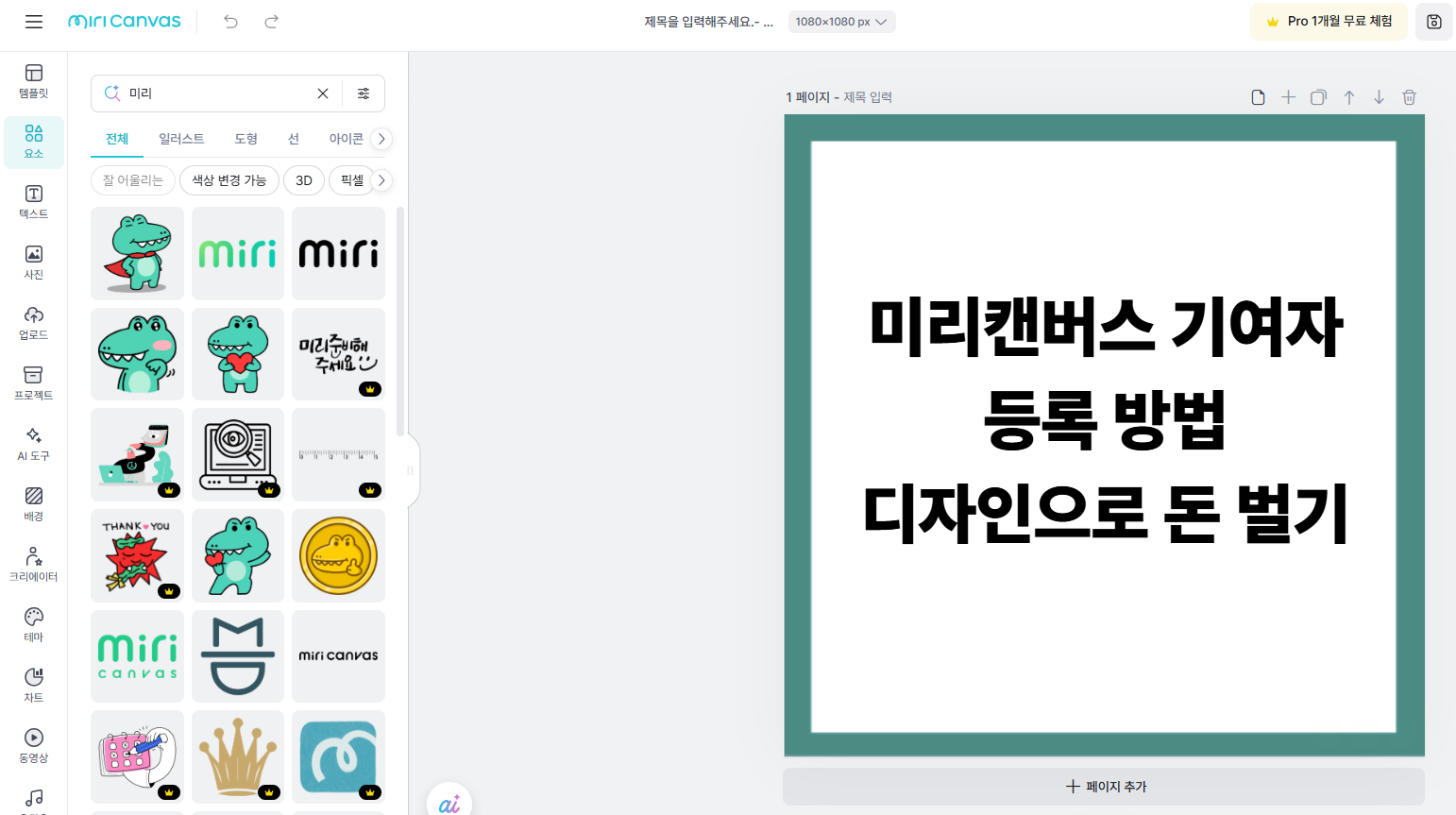Expand more element category tabs arrow
This screenshot has height=815, width=1456.
381,139
